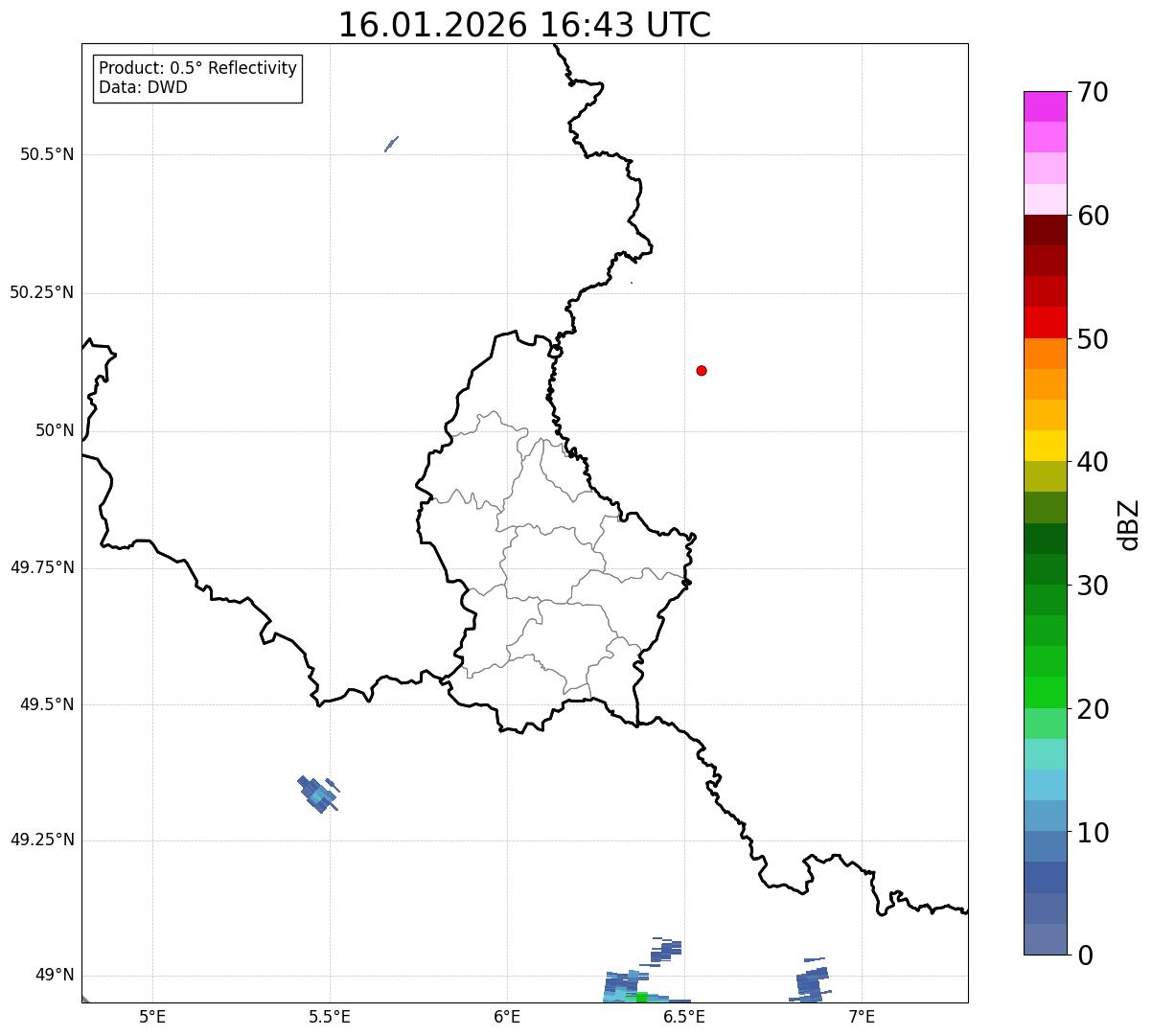The height and width of the screenshot is (1036, 1152).
Task: Click the yellow colorbar segment at 40 dBZ
Action: tap(1045, 447)
